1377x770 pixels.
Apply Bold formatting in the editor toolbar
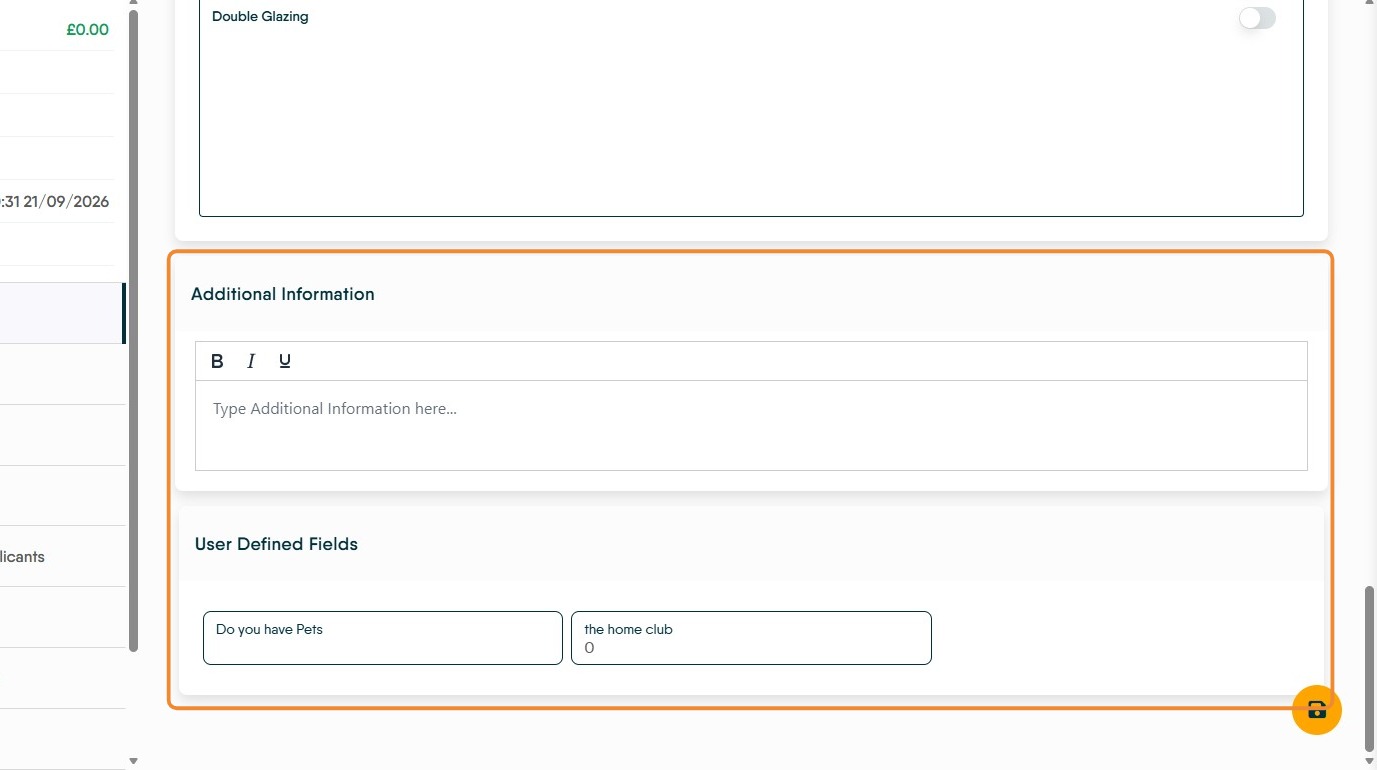tap(217, 361)
